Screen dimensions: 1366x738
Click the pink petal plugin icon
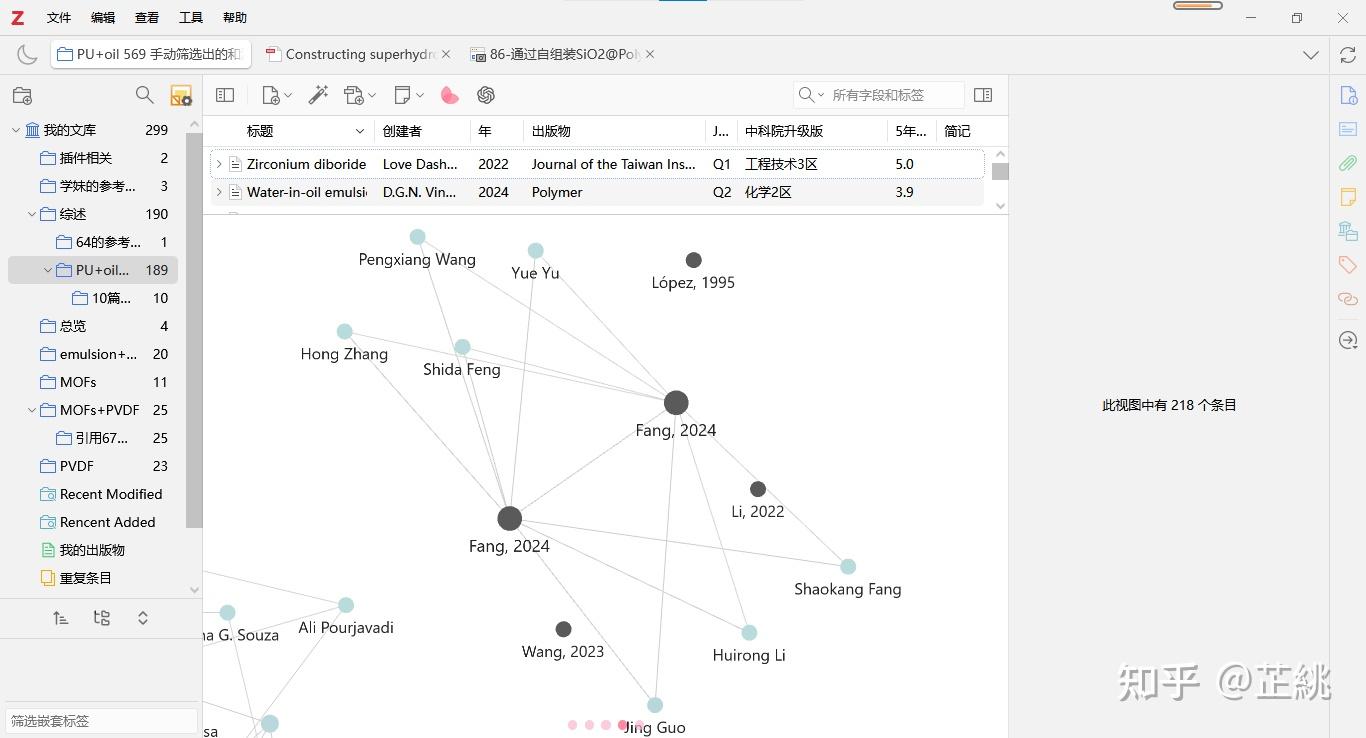coord(450,95)
